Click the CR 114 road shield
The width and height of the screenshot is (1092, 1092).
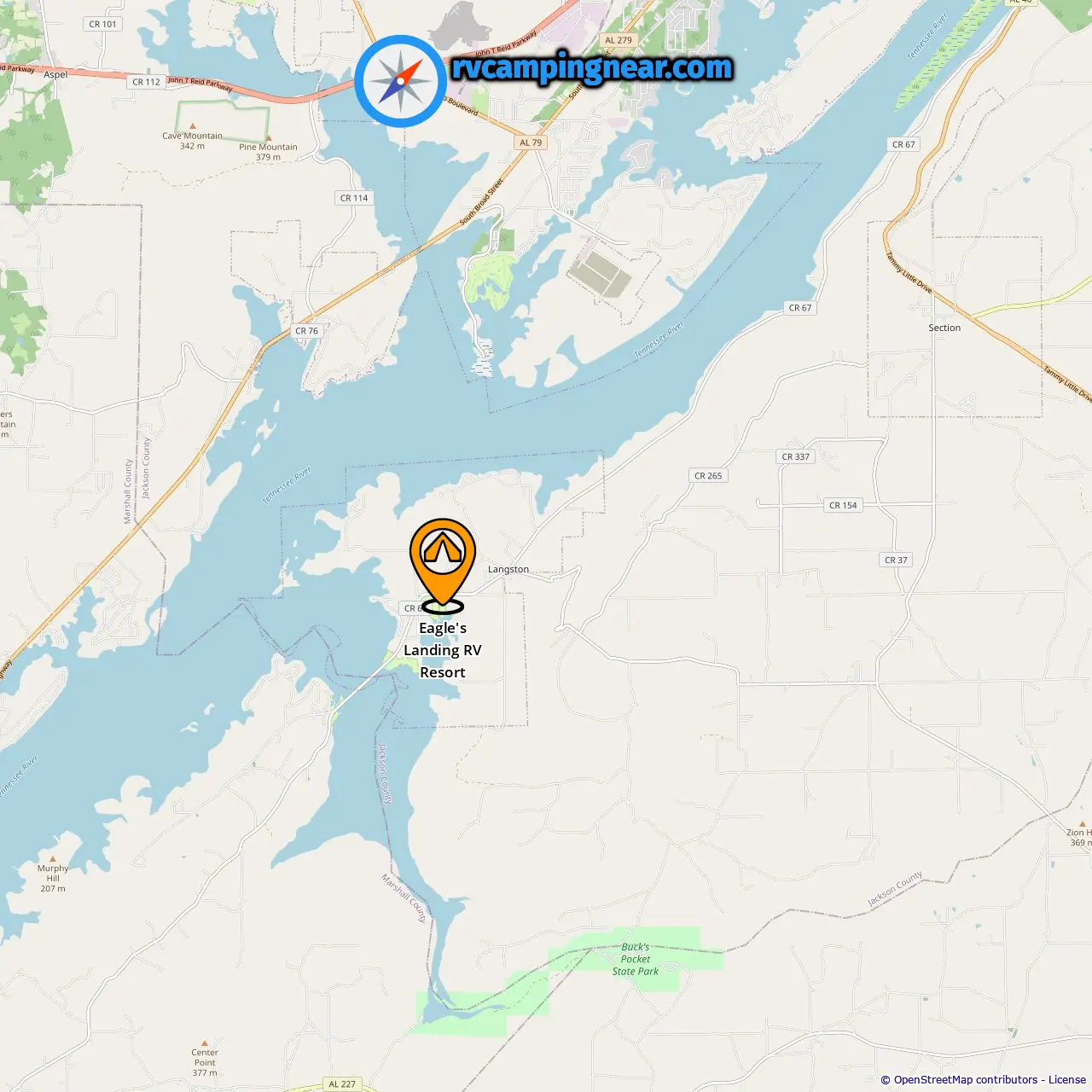pos(354,198)
